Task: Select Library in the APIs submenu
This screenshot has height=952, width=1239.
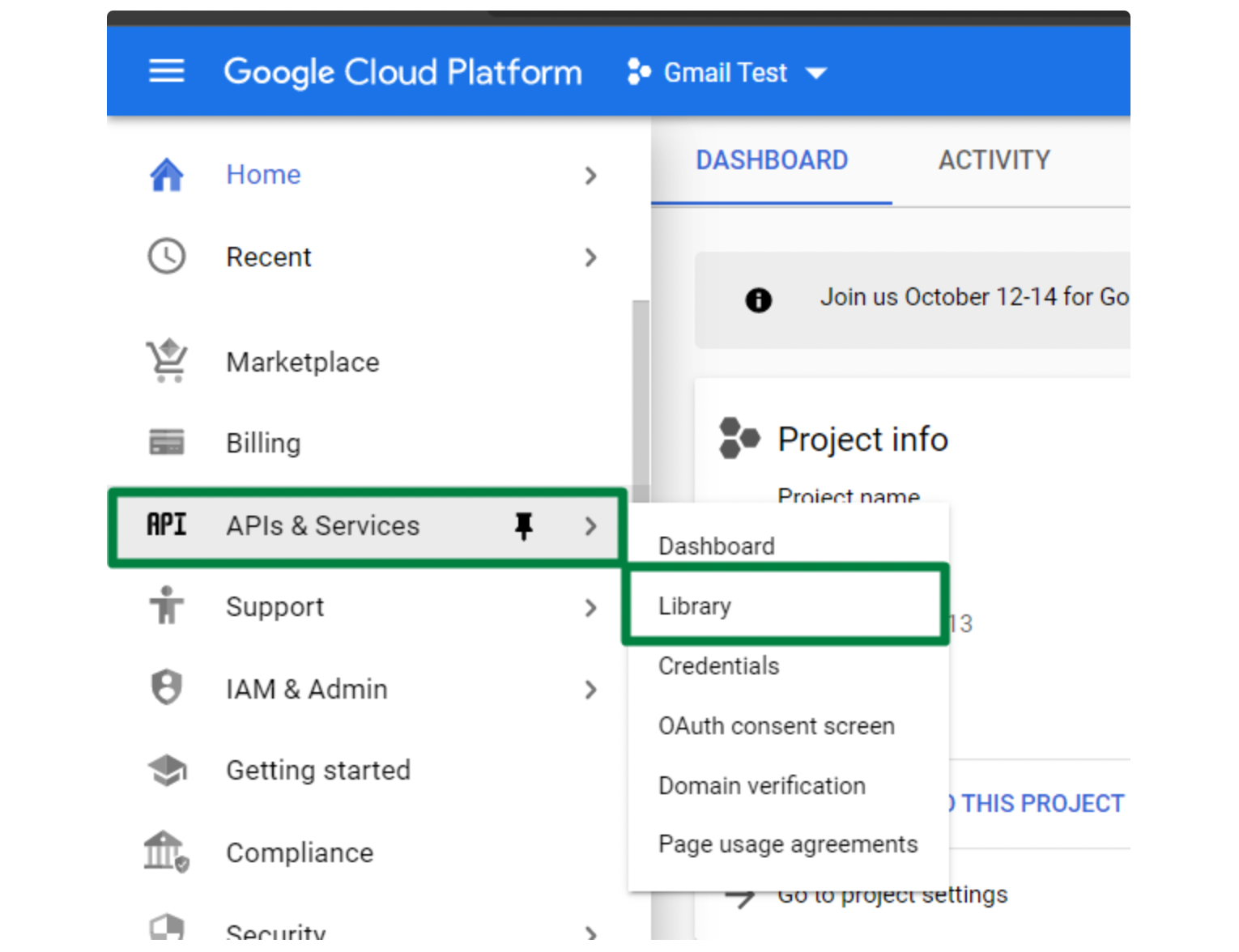Action: click(785, 606)
